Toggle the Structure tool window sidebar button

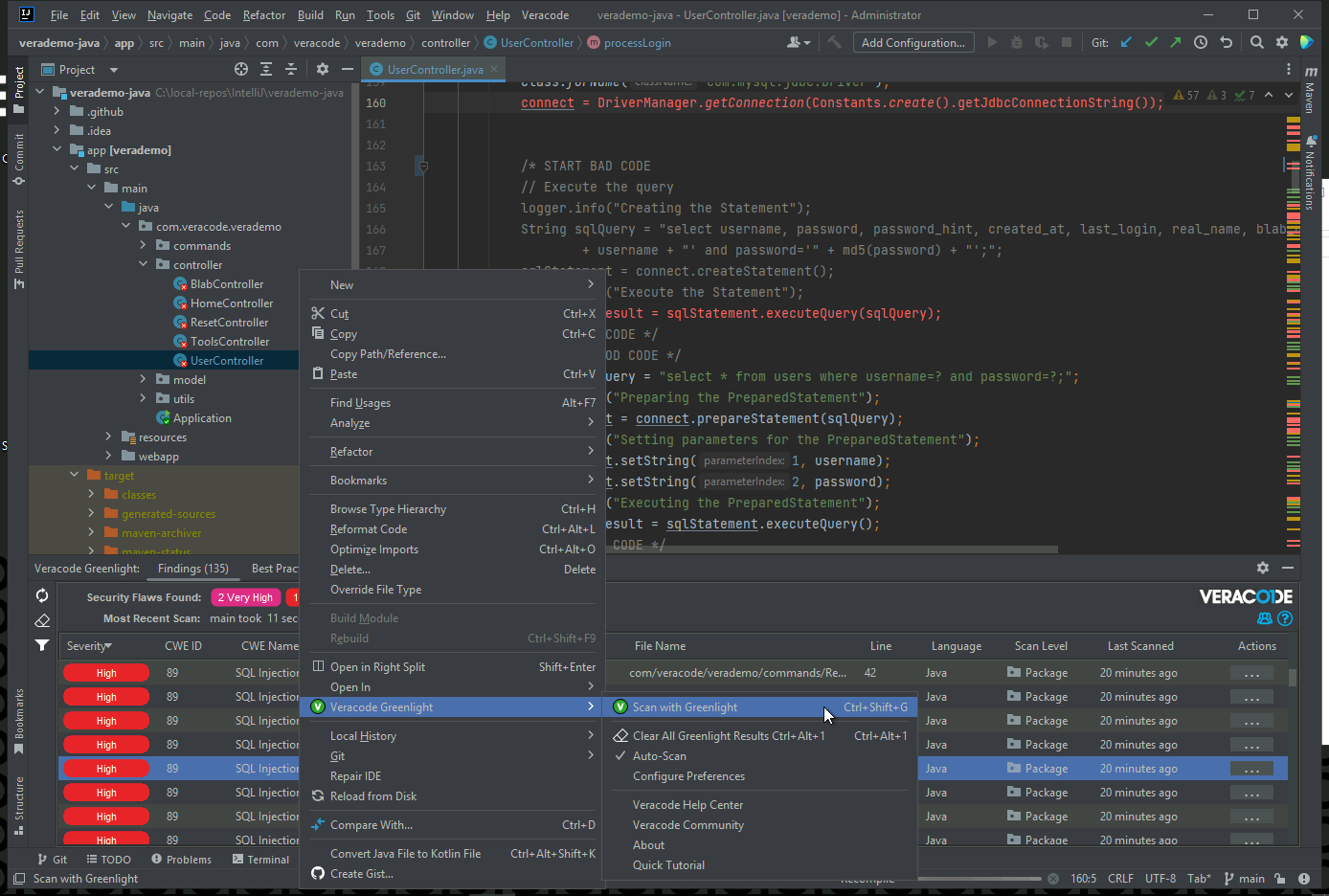pos(19,806)
